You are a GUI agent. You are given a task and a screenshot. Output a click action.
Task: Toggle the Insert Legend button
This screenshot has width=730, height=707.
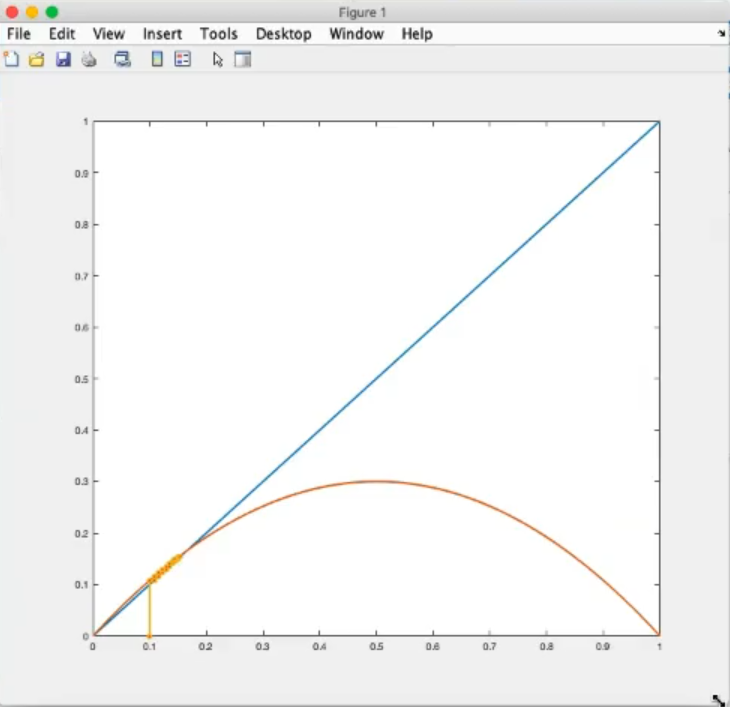(182, 60)
